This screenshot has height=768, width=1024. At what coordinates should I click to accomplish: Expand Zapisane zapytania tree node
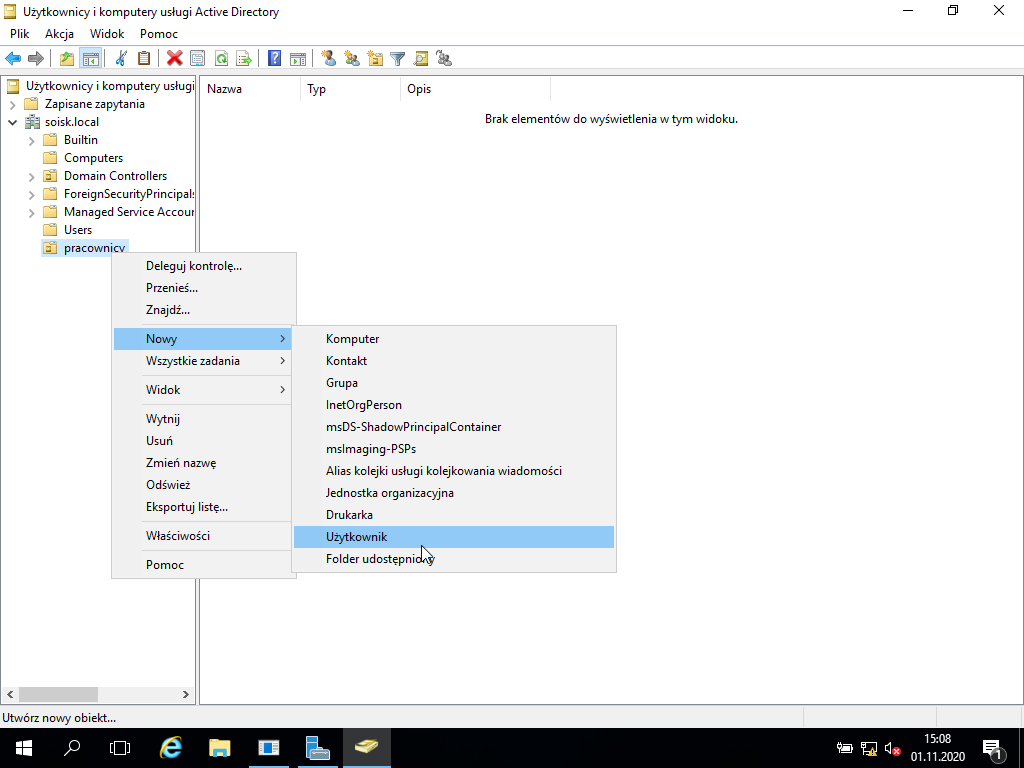(12, 104)
